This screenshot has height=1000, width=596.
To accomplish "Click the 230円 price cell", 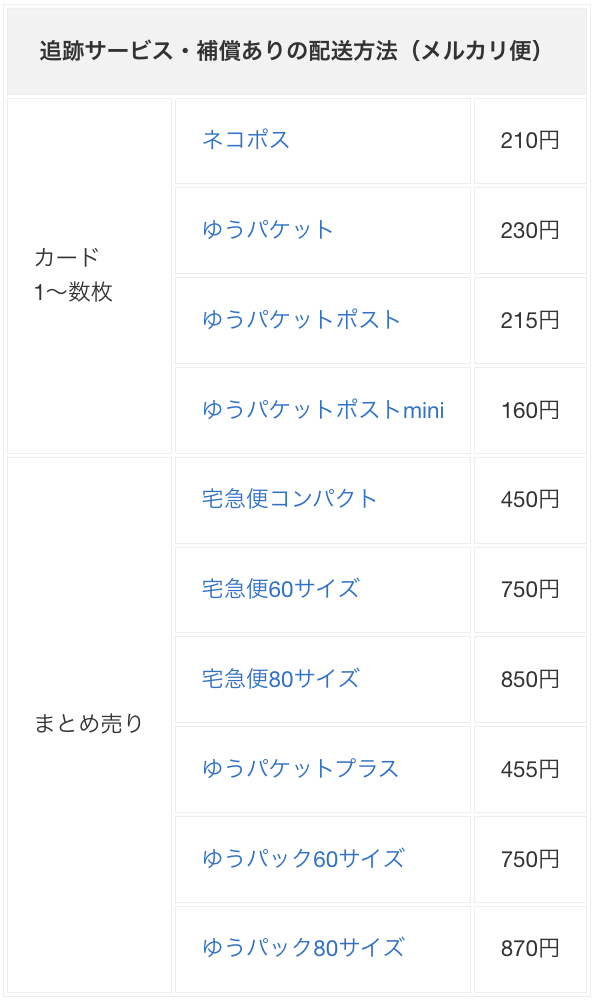I will tap(530, 230).
